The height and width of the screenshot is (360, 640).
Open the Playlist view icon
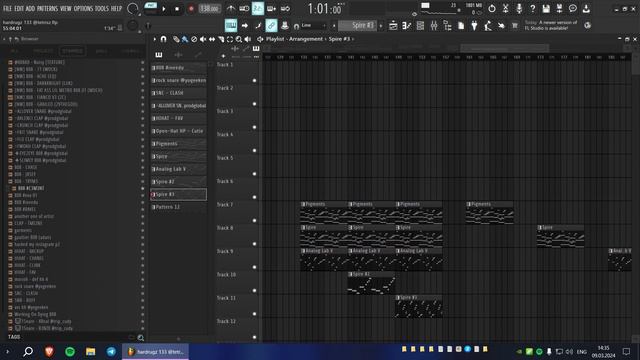[x=393, y=25]
